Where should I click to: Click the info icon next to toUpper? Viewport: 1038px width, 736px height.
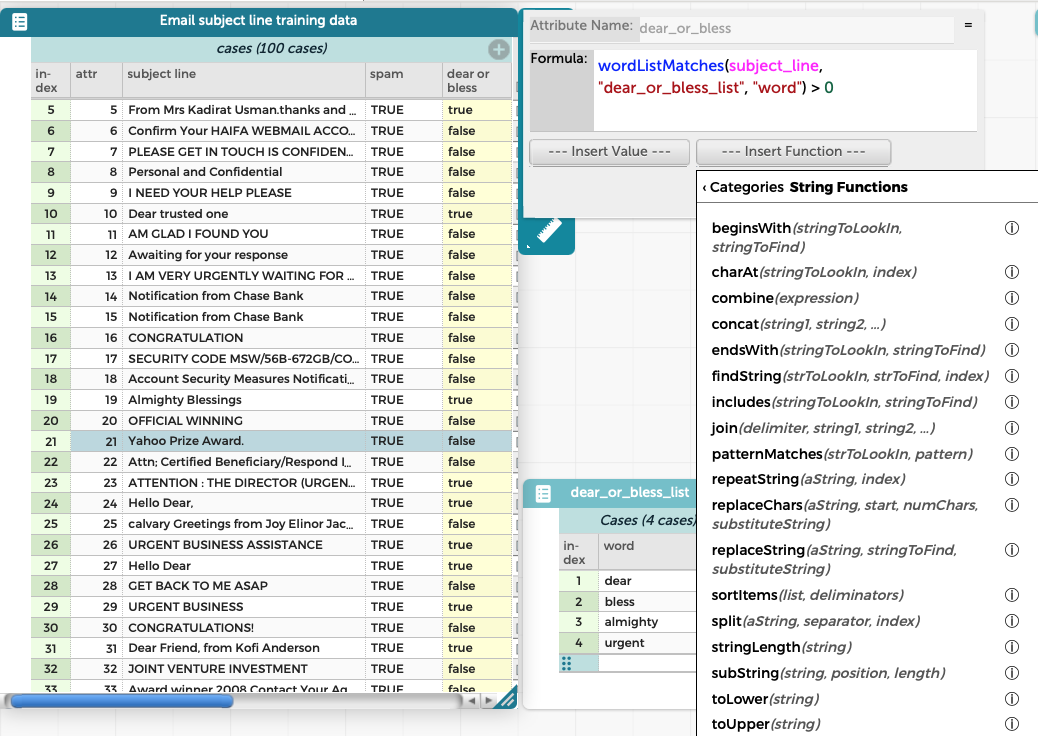coord(1011,724)
